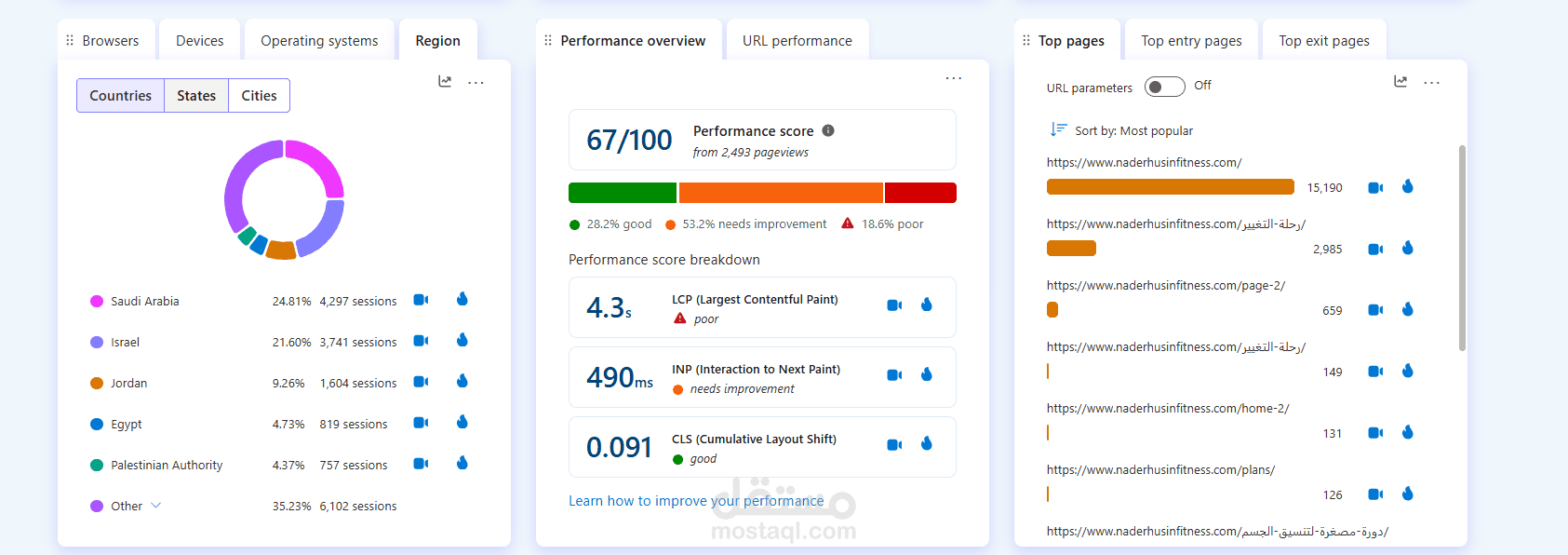
Task: Open the Operating systems tab
Action: (319, 41)
